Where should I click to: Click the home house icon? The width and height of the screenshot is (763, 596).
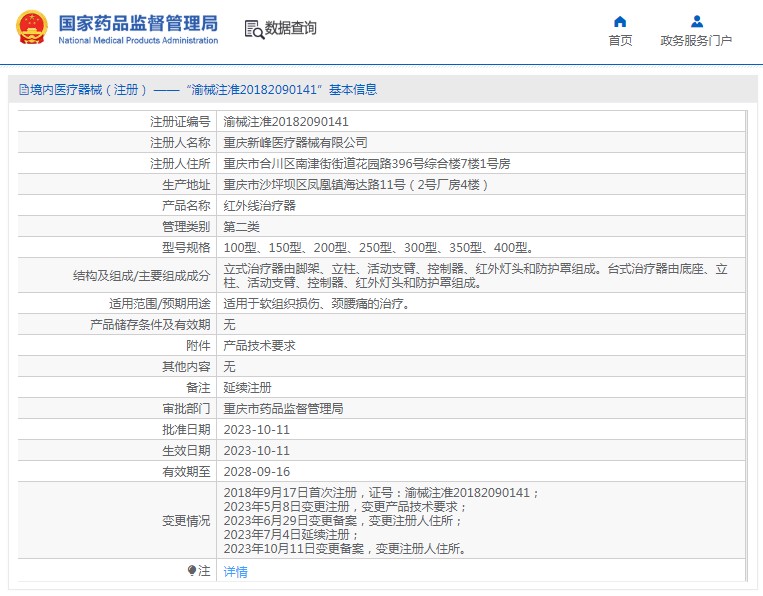coord(620,21)
